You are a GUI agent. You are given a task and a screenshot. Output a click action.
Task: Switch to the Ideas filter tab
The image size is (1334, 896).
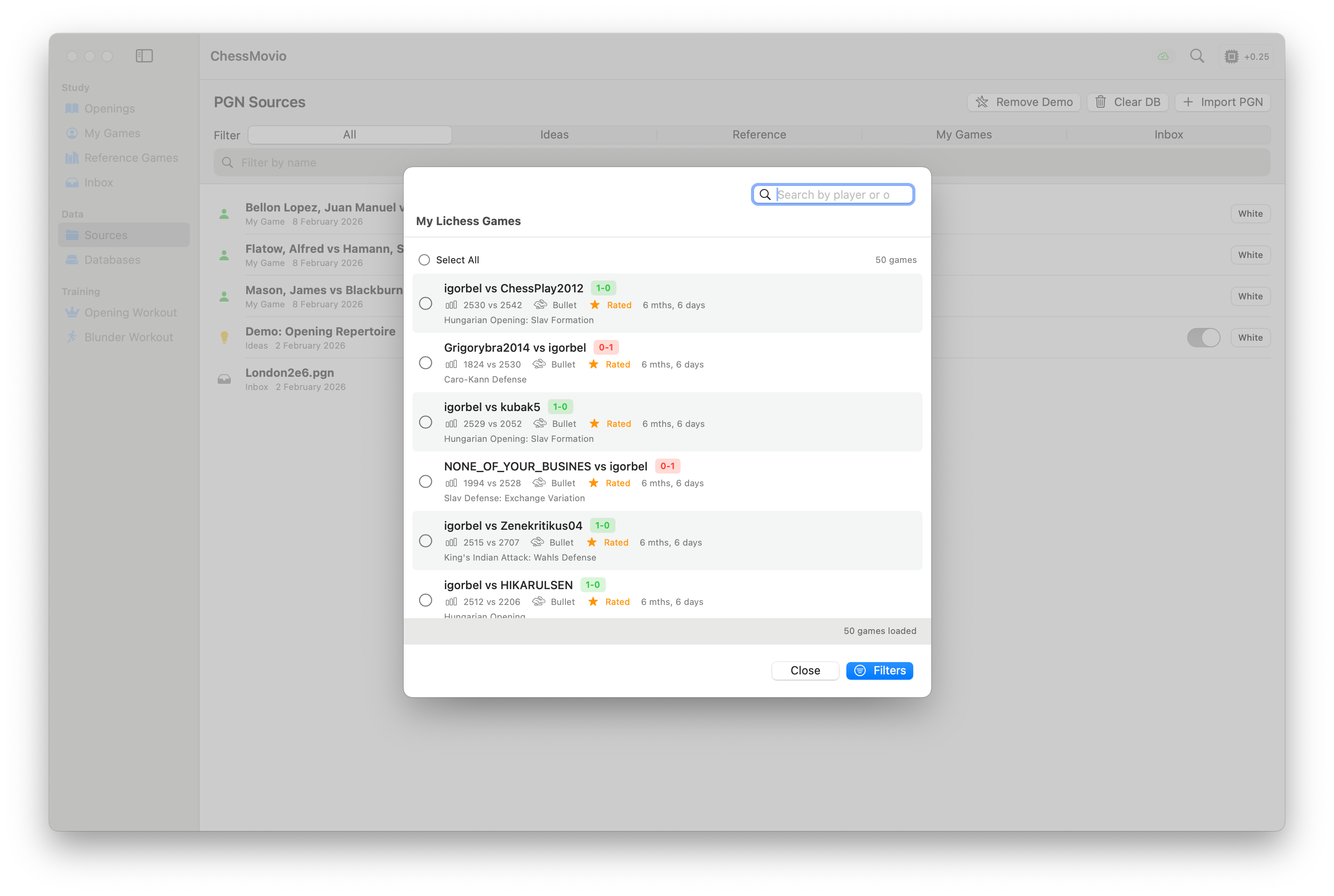click(554, 135)
